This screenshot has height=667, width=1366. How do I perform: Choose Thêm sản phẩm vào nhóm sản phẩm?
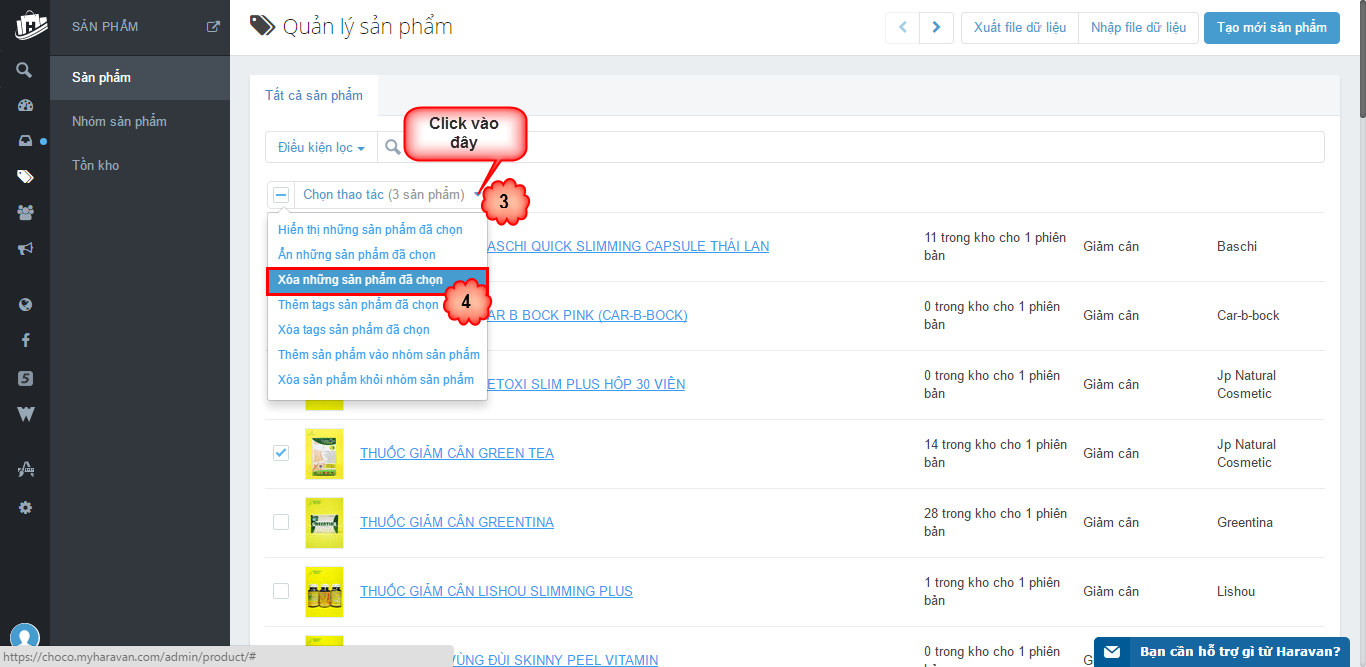[x=378, y=355]
